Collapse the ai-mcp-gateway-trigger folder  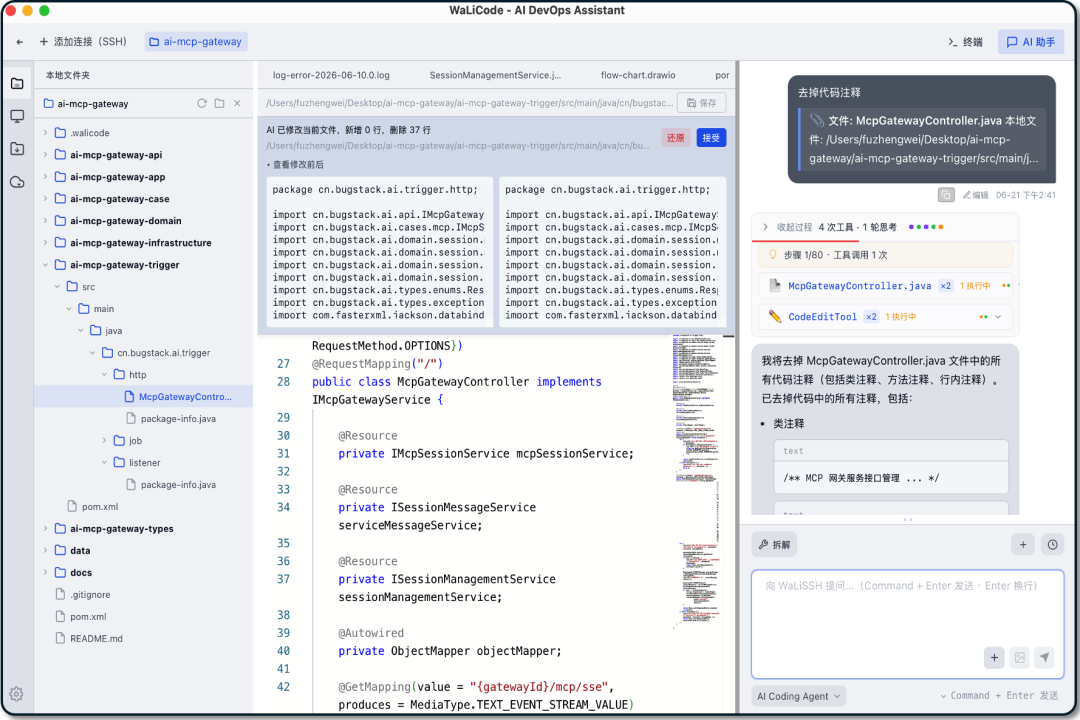45,265
